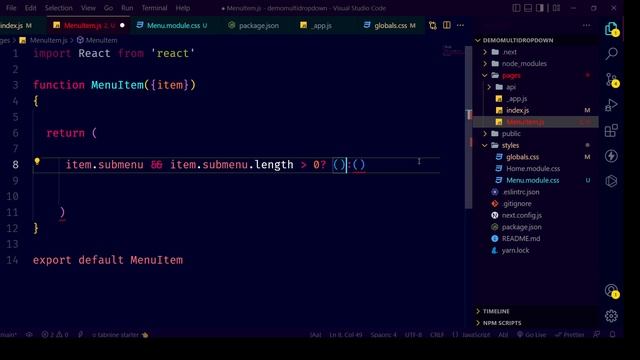Switch to the index.js editor tab
The width and height of the screenshot is (640, 360).
click(x=16, y=25)
